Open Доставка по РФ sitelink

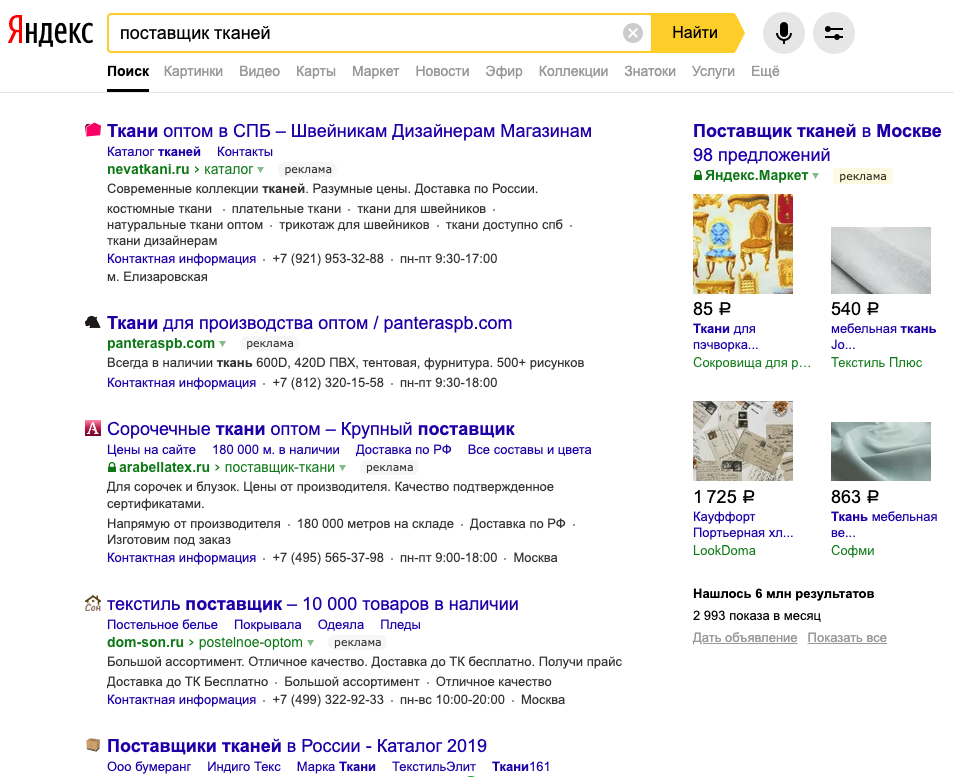pos(403,450)
